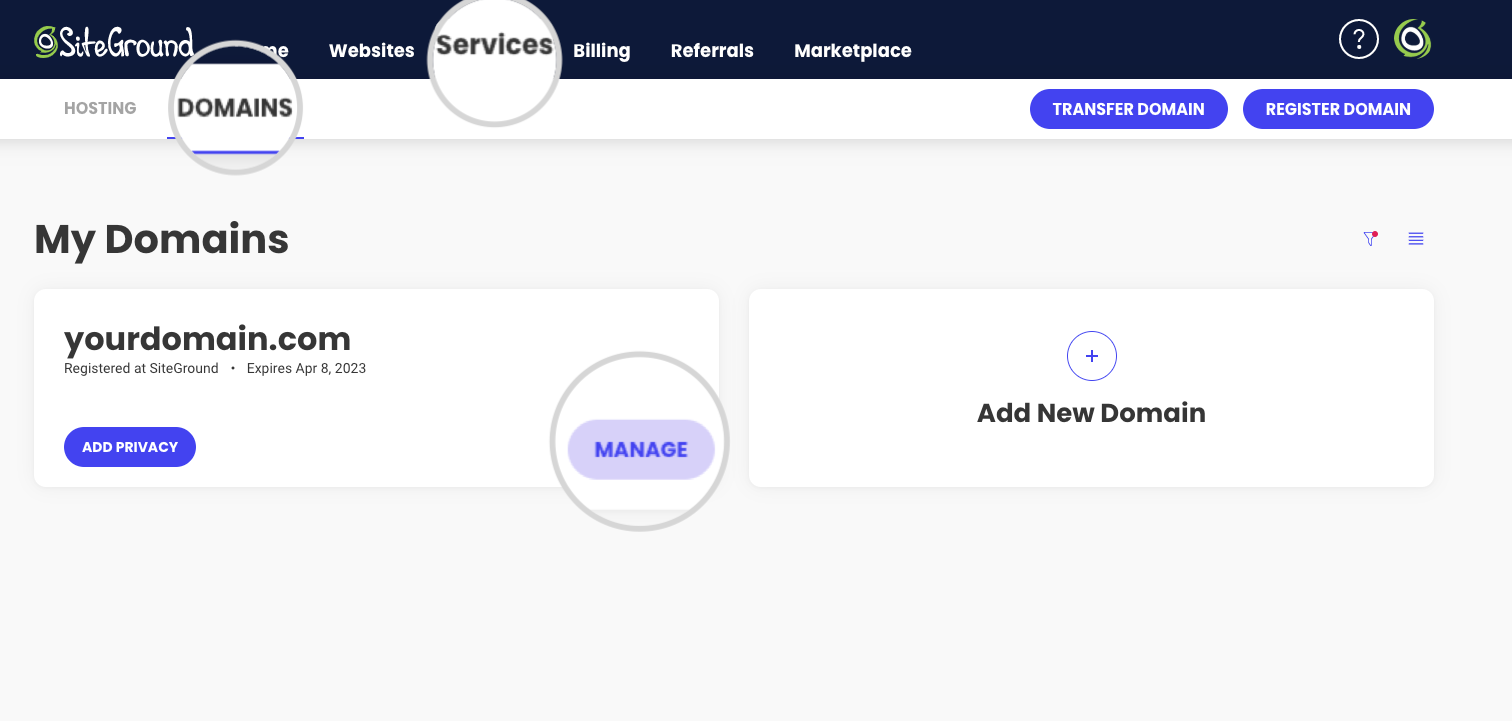Screen dimensions: 1512x721
Task: Click the Register Domain button
Action: pos(1338,109)
